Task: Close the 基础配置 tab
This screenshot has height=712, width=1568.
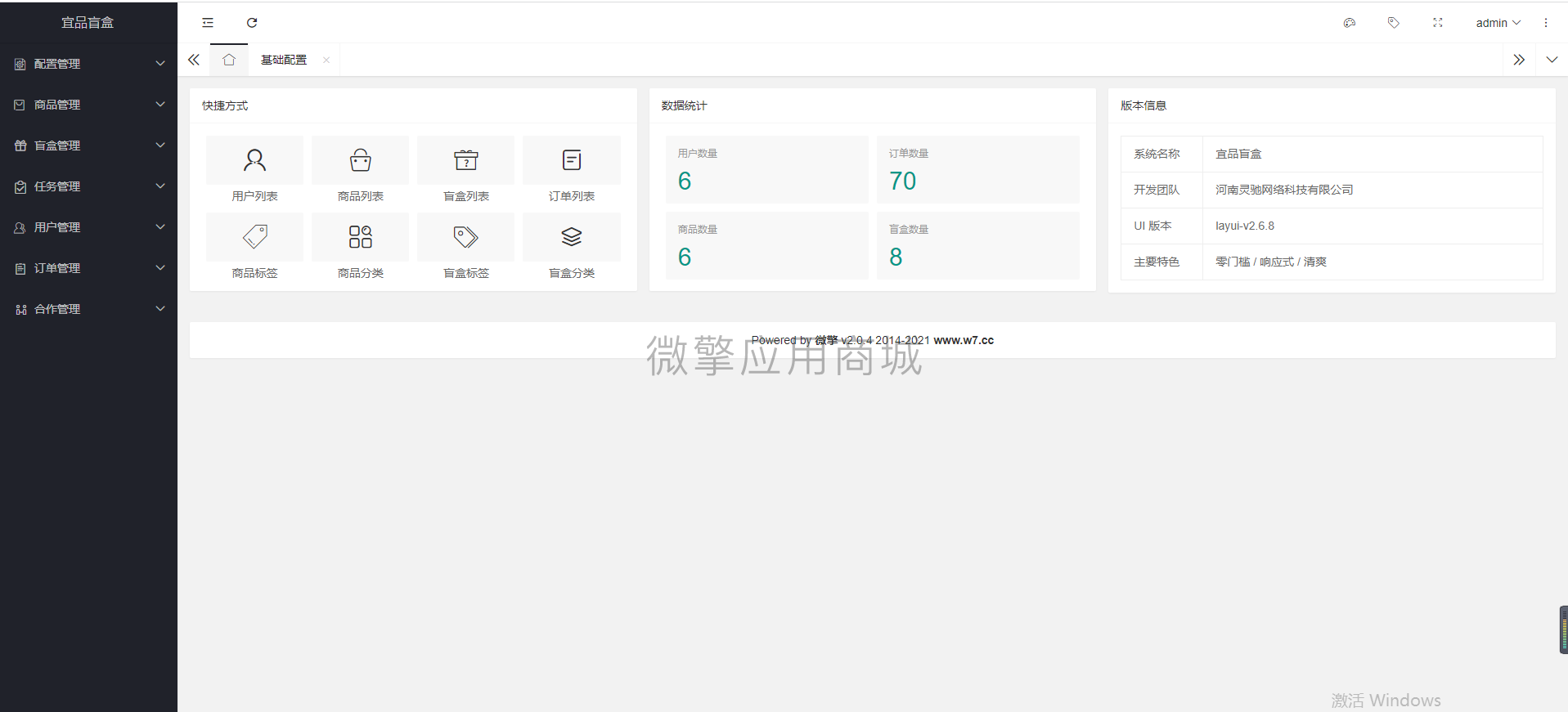Action: (x=326, y=60)
